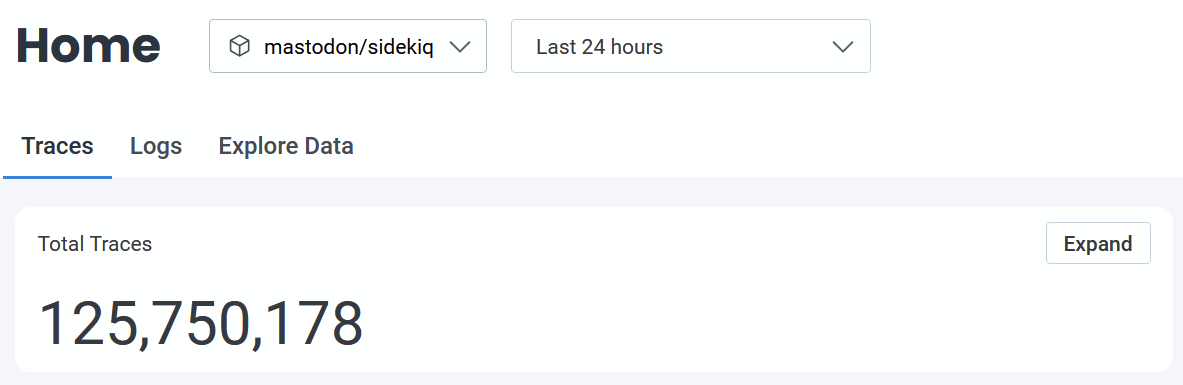Open the Explore Data tab
This screenshot has width=1183, height=385.
tap(286, 146)
